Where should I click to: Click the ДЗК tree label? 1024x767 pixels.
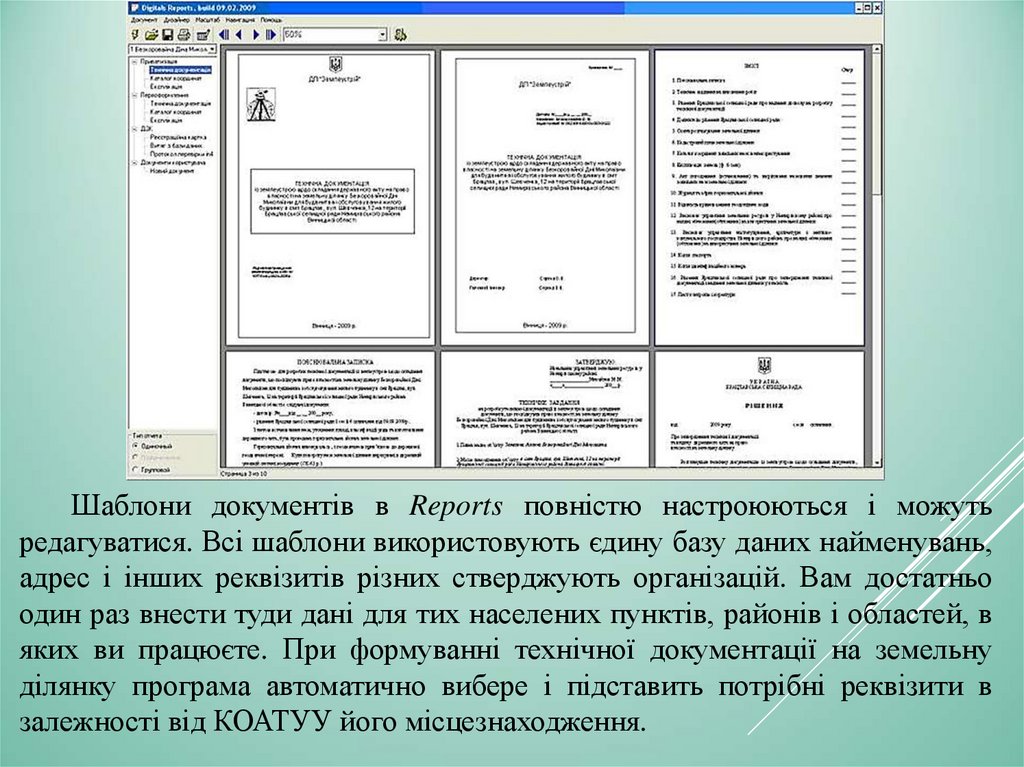click(146, 129)
